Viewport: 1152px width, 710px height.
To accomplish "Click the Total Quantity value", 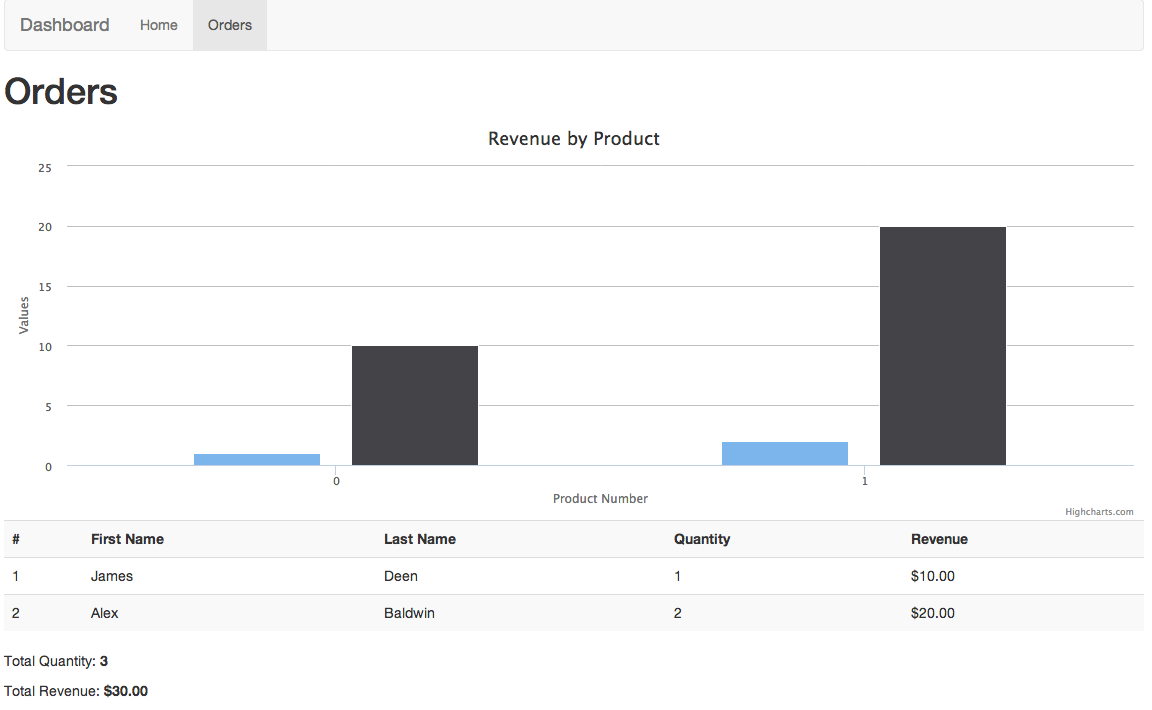I will click(x=103, y=661).
